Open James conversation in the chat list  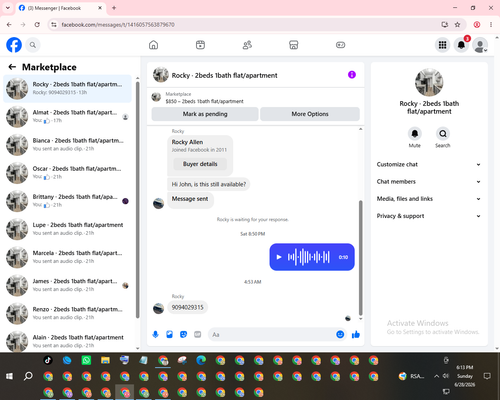pos(68,285)
